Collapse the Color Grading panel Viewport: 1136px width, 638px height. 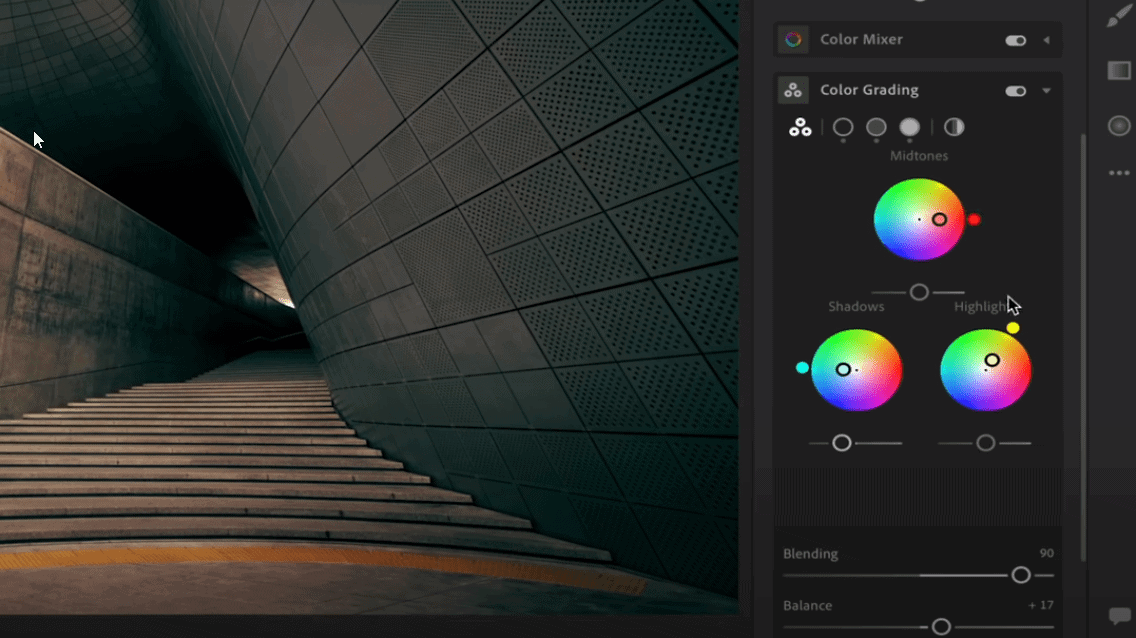click(1047, 90)
